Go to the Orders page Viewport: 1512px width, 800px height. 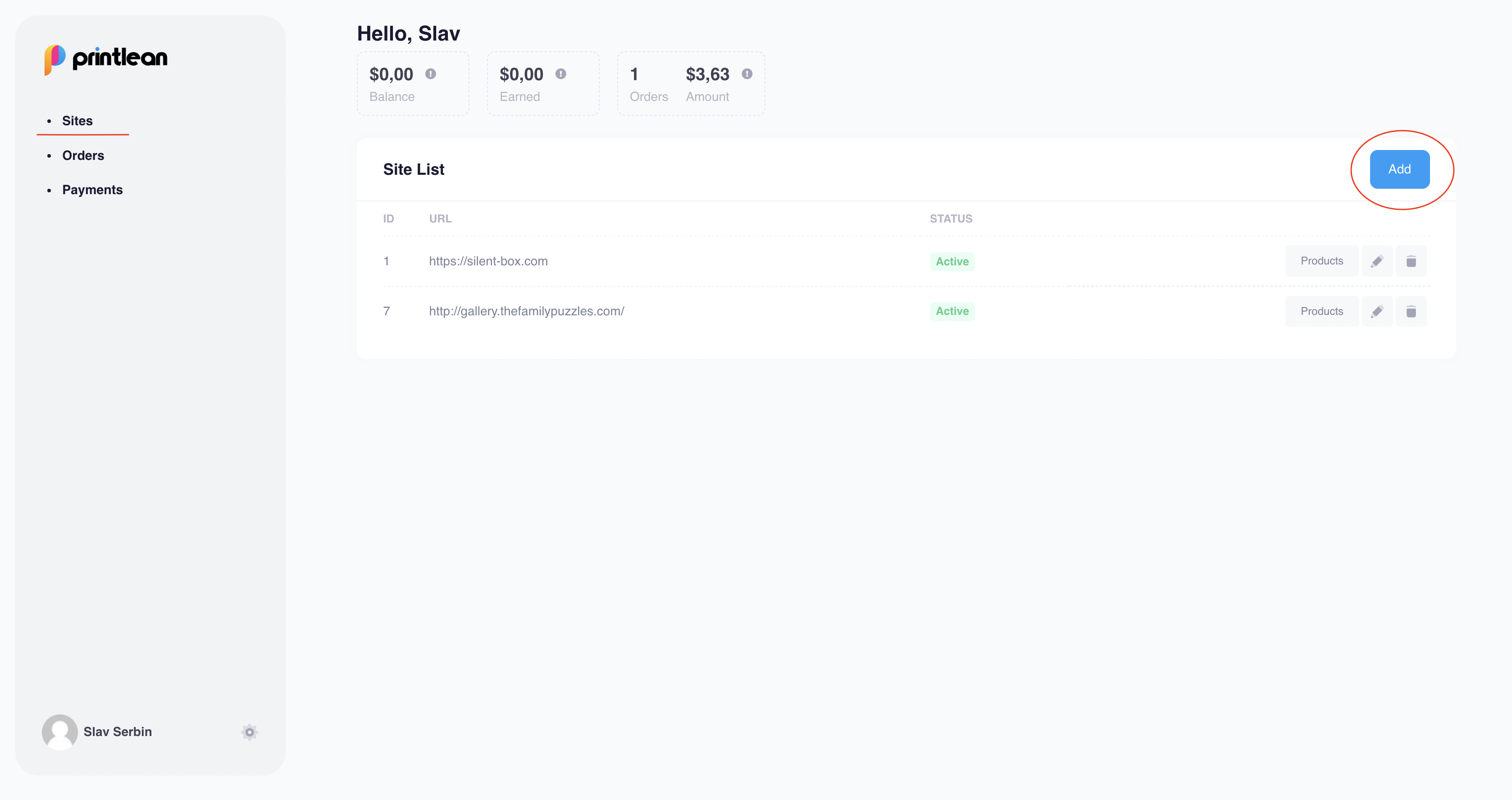tap(83, 155)
